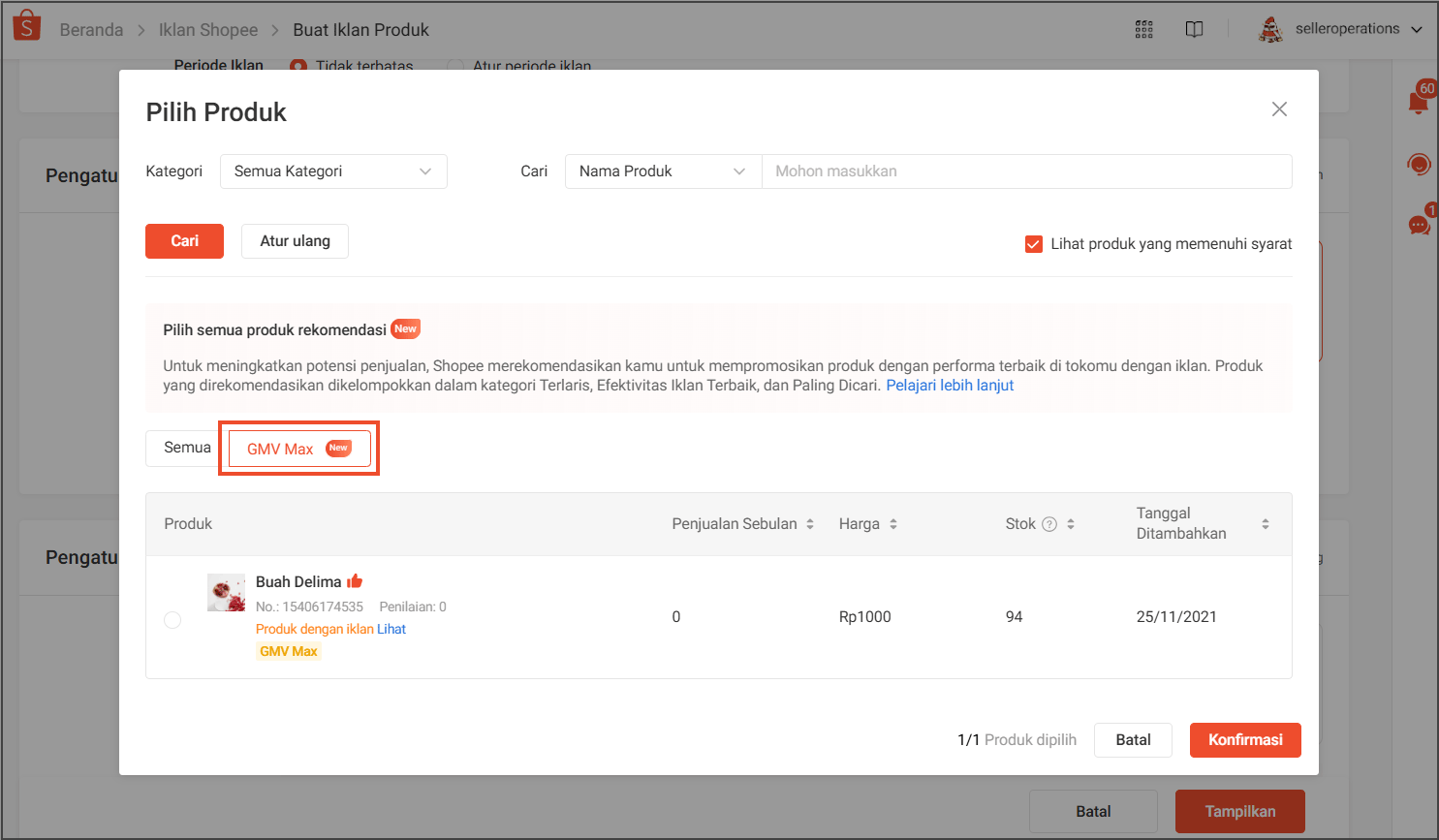Open the Pelajari lebih lanjut link
The height and width of the screenshot is (840, 1439).
pyautogui.click(x=950, y=385)
